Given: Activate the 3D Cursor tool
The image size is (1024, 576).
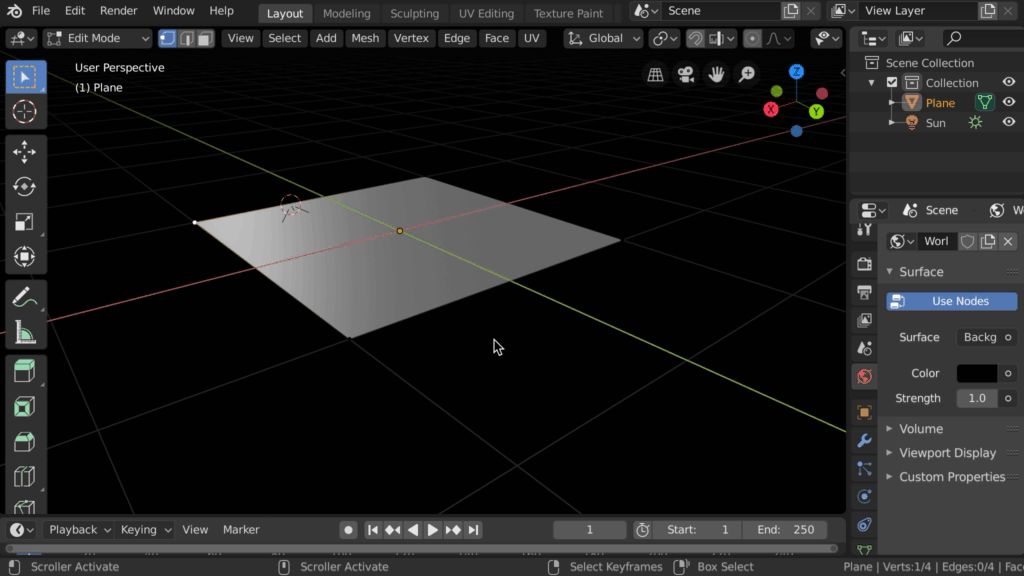Looking at the screenshot, I should 25,112.
